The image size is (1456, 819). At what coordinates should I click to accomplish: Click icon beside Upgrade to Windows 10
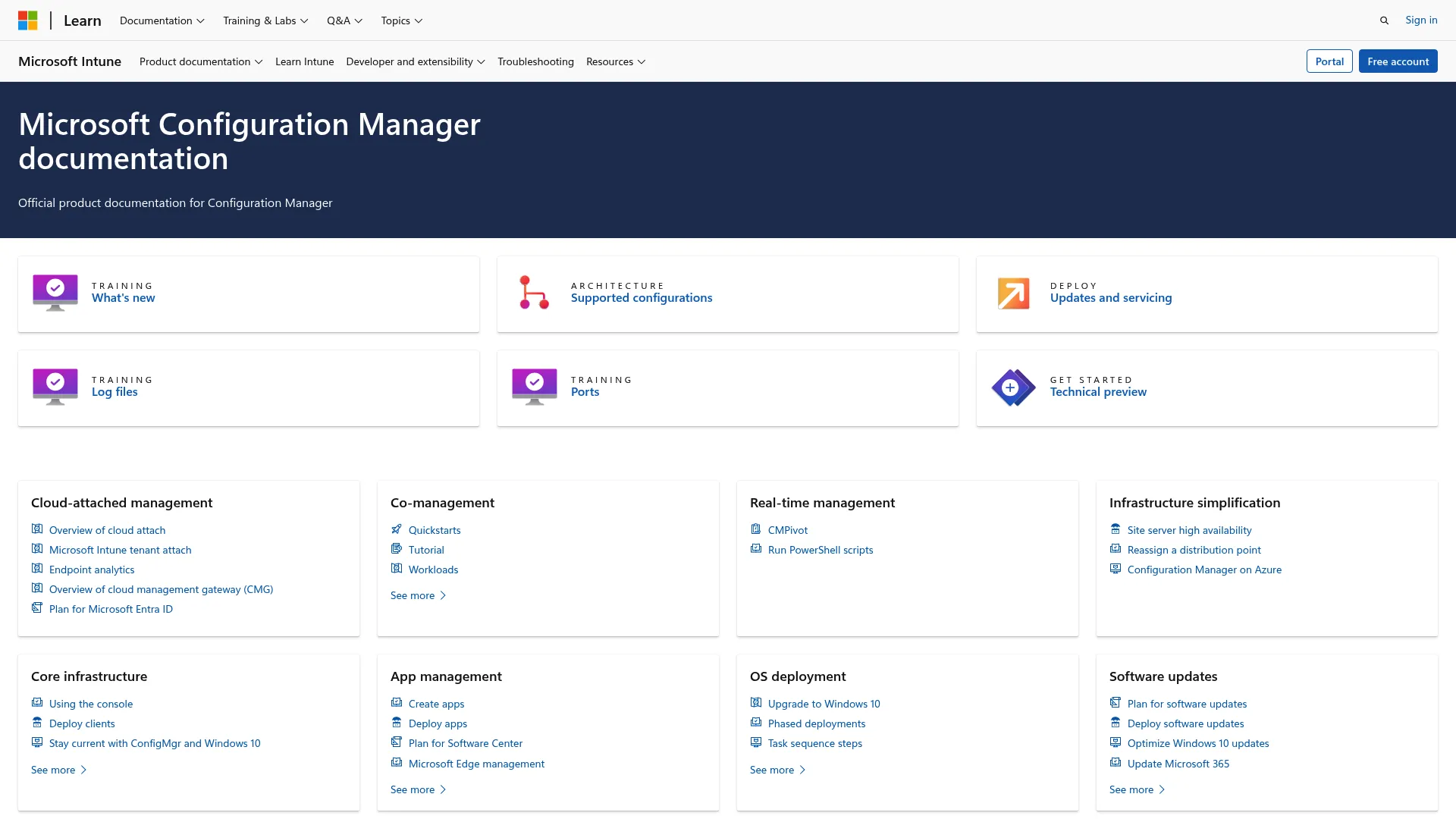coord(756,703)
